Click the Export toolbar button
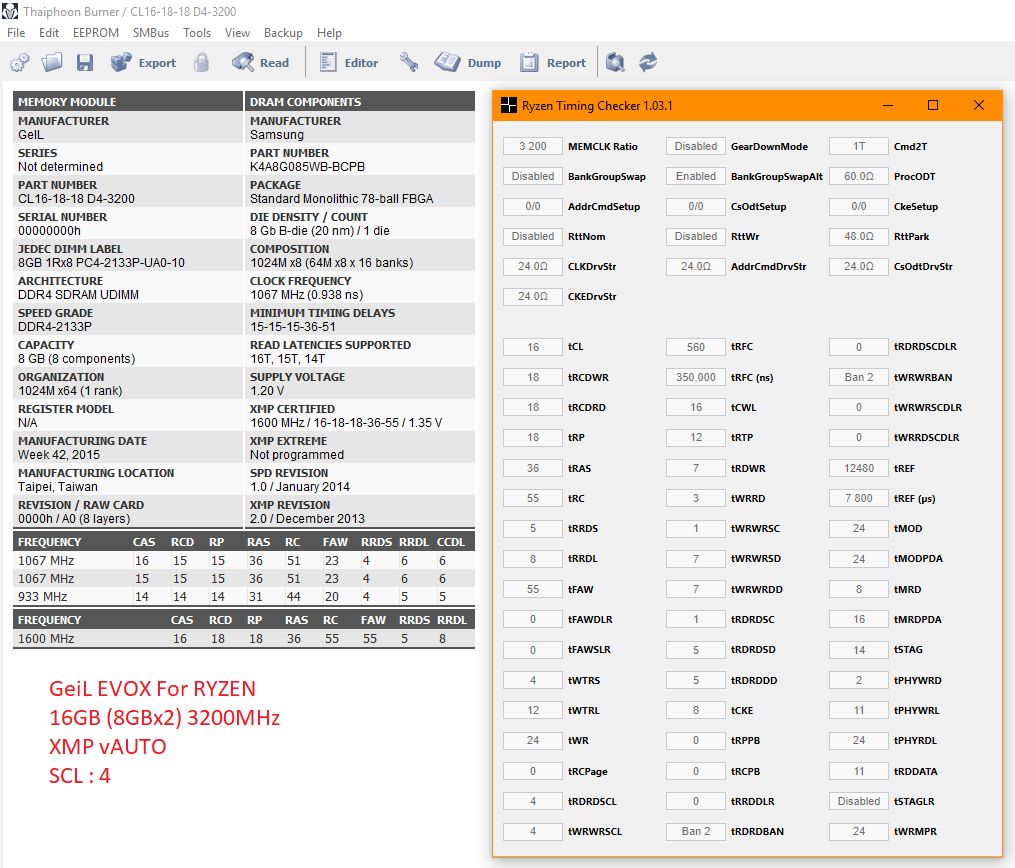1015x868 pixels. 144,63
